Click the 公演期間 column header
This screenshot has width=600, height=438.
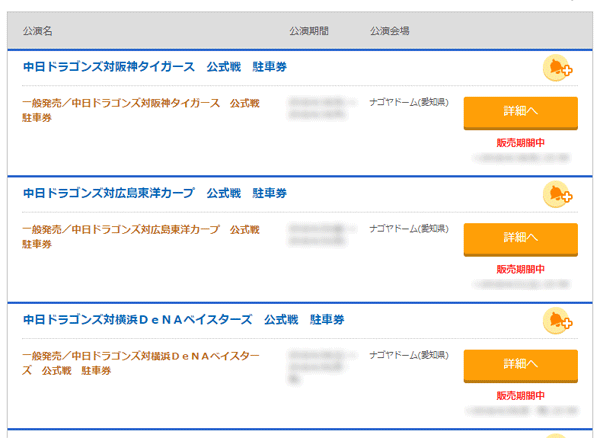309,31
